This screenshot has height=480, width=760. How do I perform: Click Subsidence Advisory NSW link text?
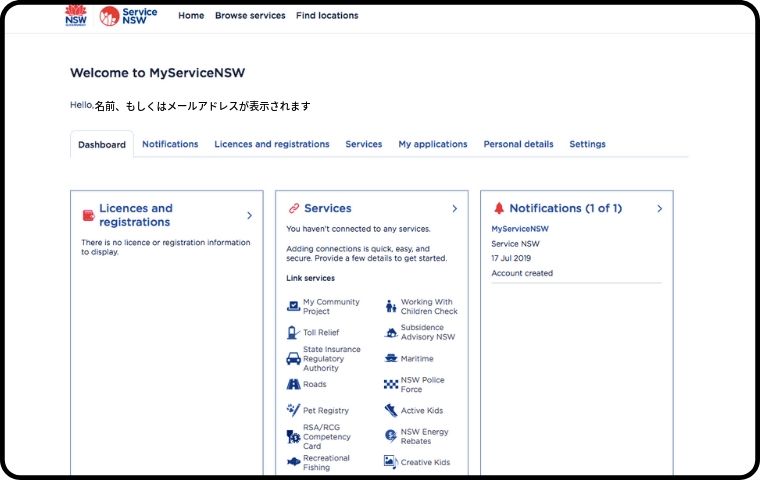pyautogui.click(x=428, y=332)
